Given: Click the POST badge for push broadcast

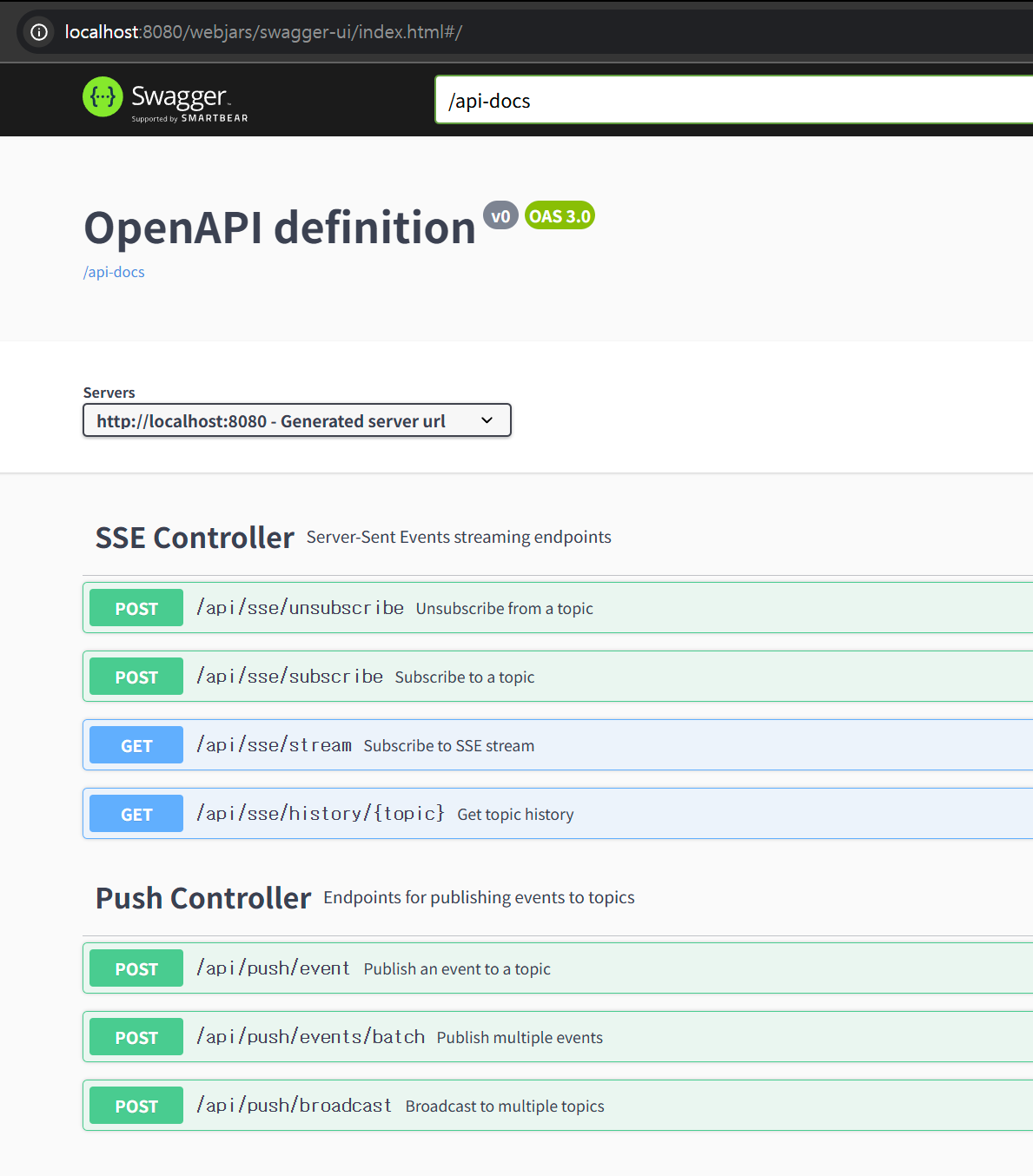Looking at the screenshot, I should pyautogui.click(x=136, y=1106).
